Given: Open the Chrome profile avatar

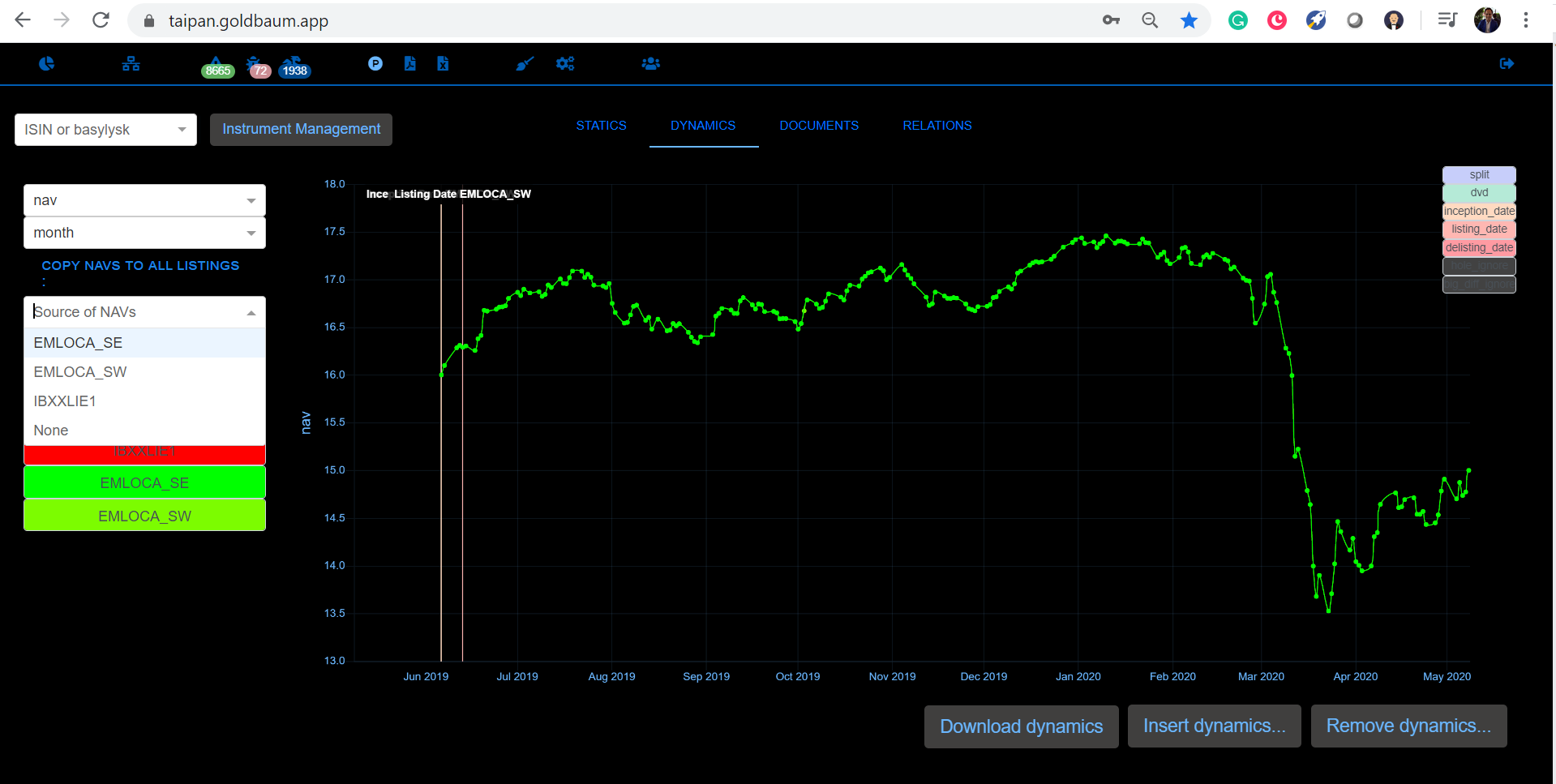Looking at the screenshot, I should (x=1487, y=20).
